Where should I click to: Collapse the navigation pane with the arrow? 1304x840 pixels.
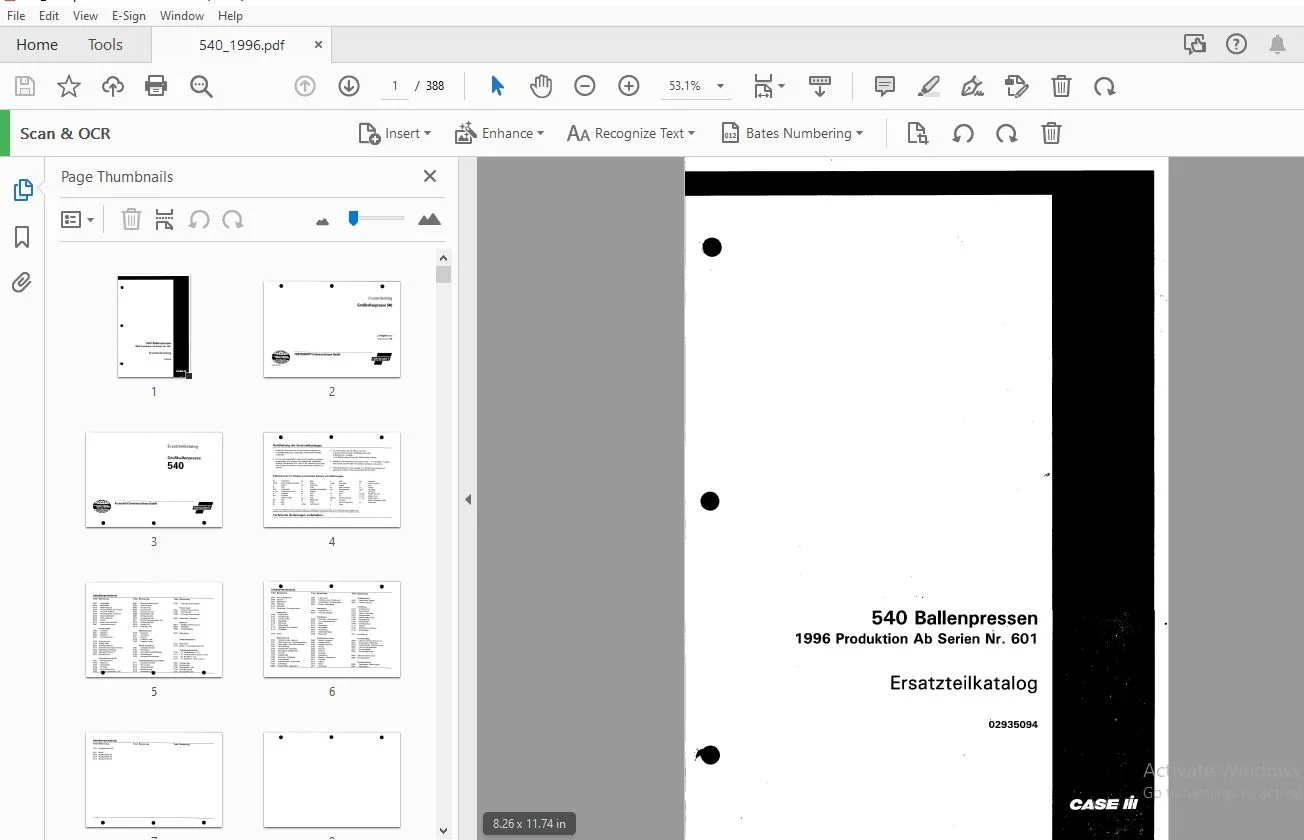tap(467, 500)
